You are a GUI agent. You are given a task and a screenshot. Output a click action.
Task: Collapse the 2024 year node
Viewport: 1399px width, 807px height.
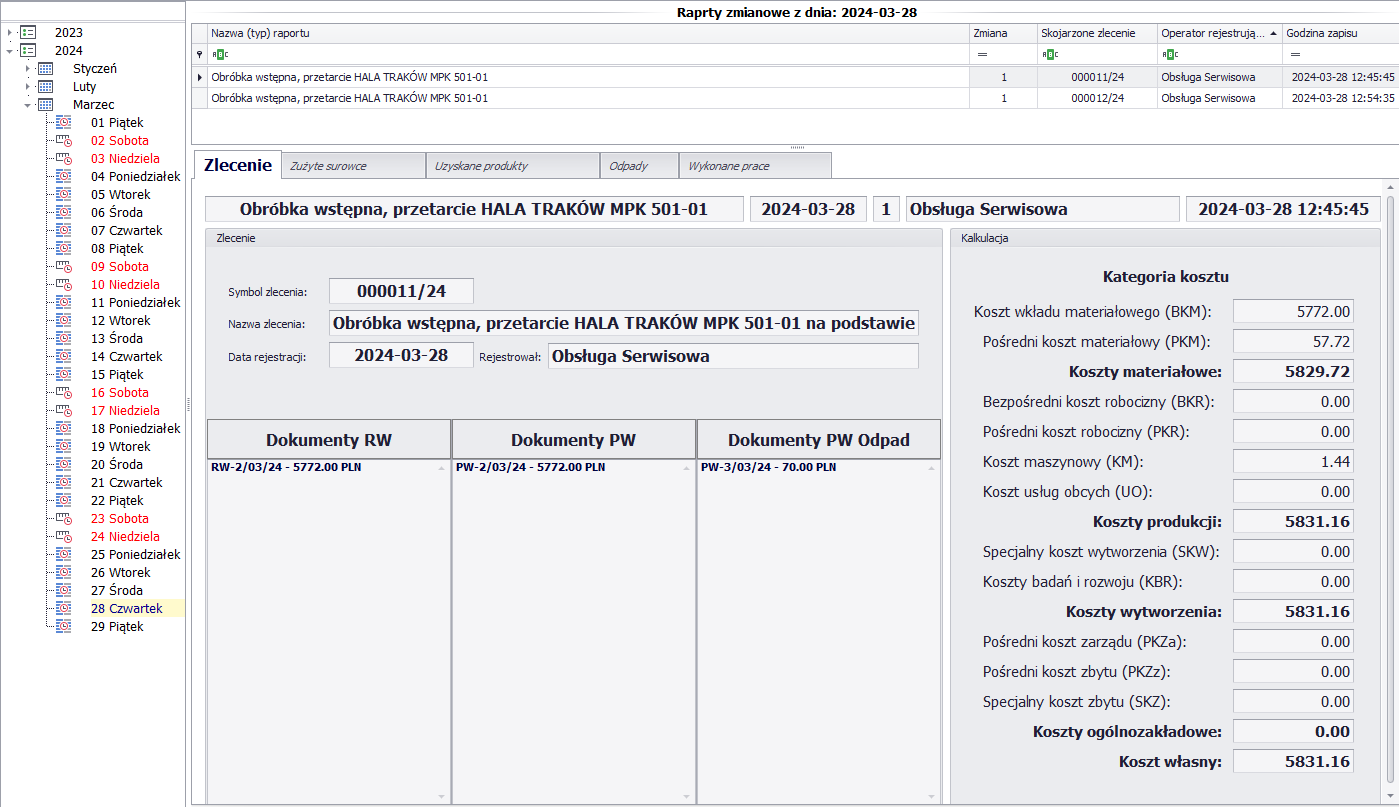click(x=9, y=51)
